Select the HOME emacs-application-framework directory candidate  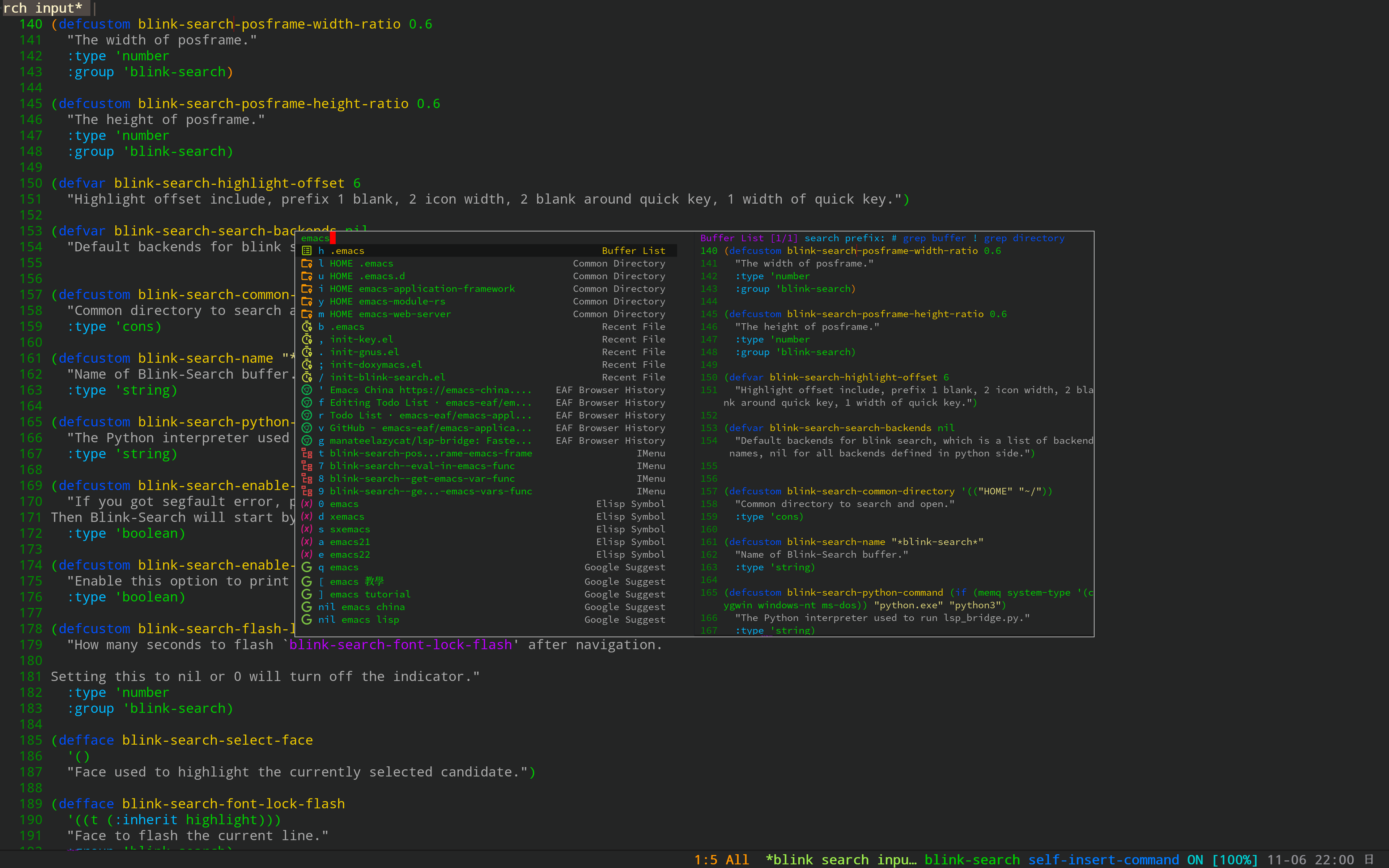pyautogui.click(x=422, y=289)
